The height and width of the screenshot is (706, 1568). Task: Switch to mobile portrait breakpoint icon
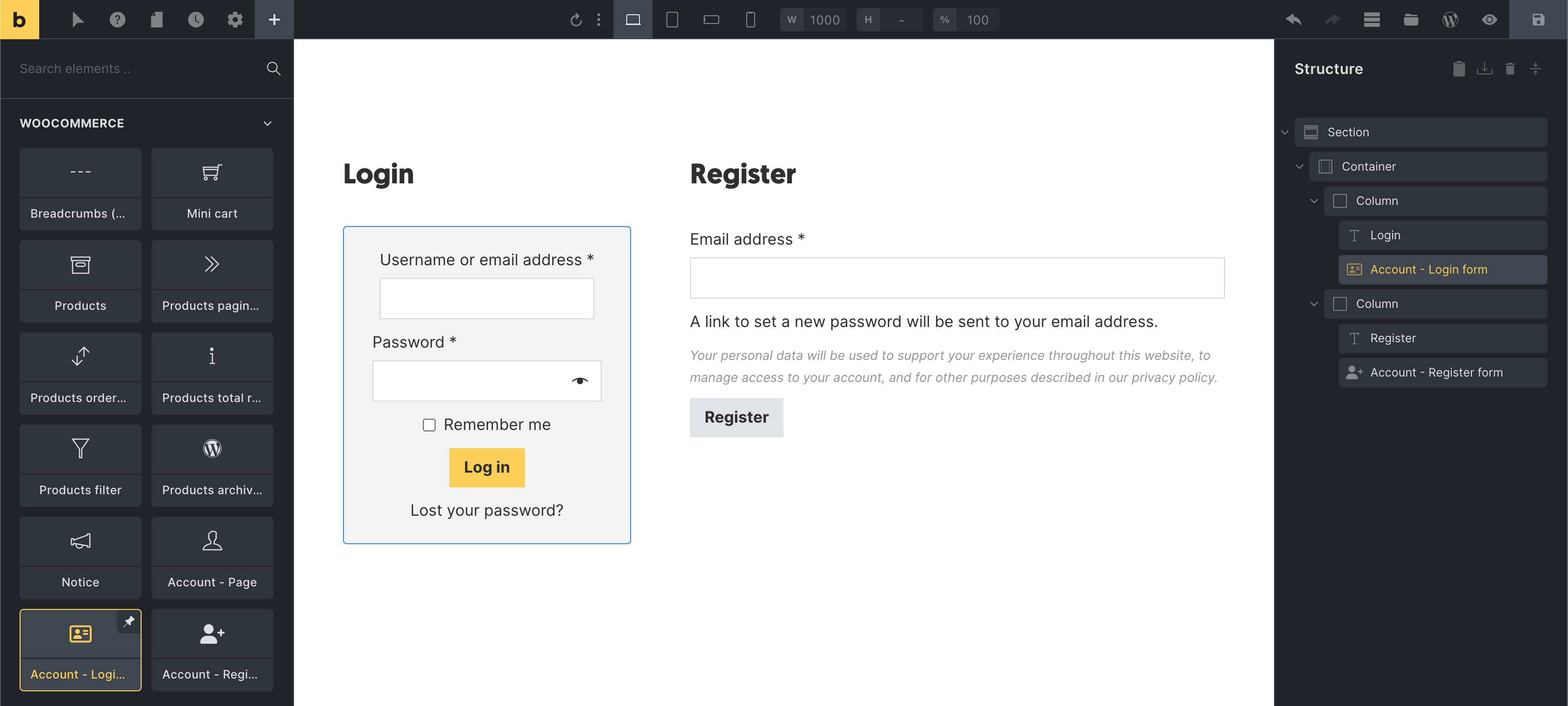point(750,20)
